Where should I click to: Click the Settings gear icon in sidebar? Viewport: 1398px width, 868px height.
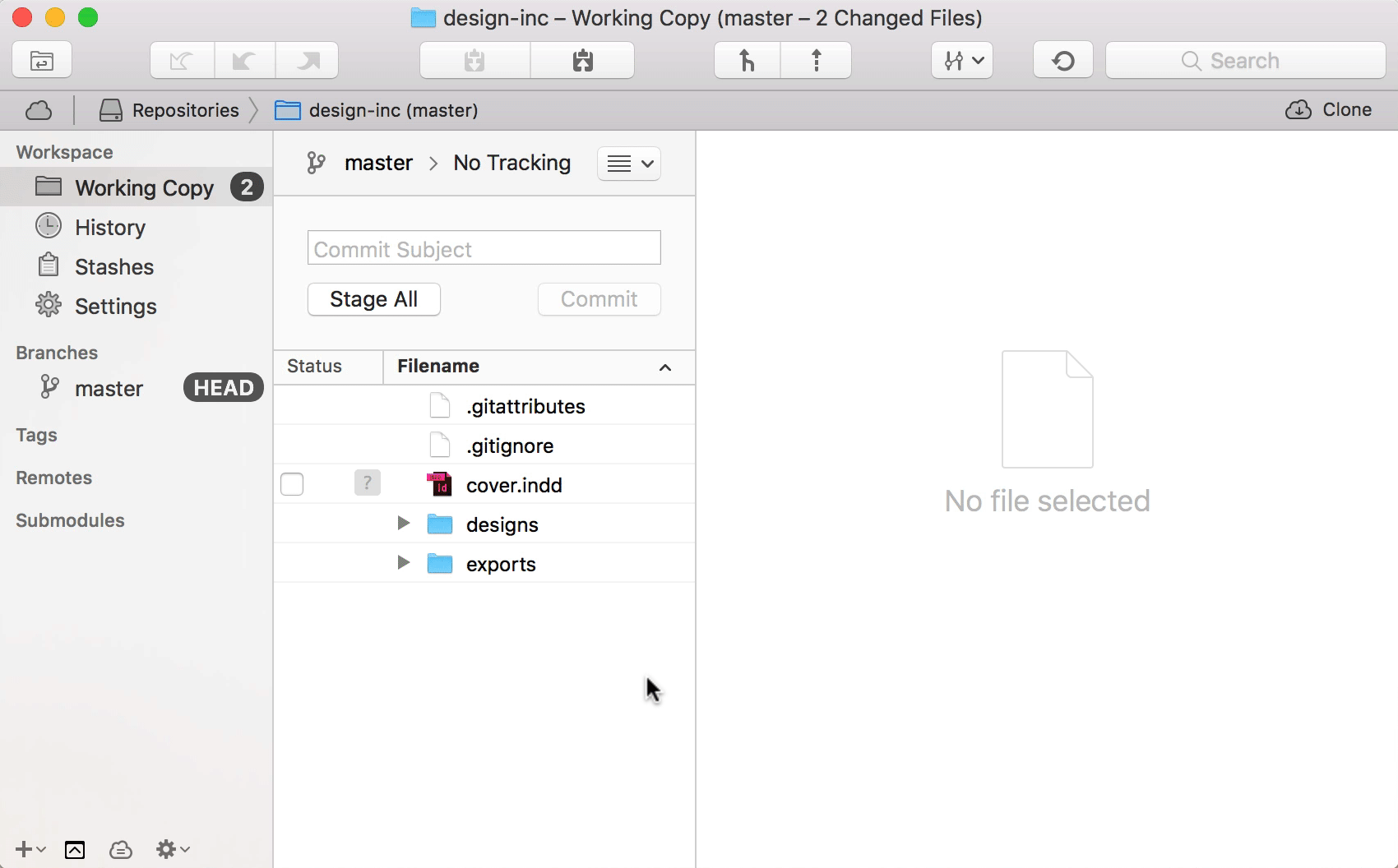click(49, 305)
